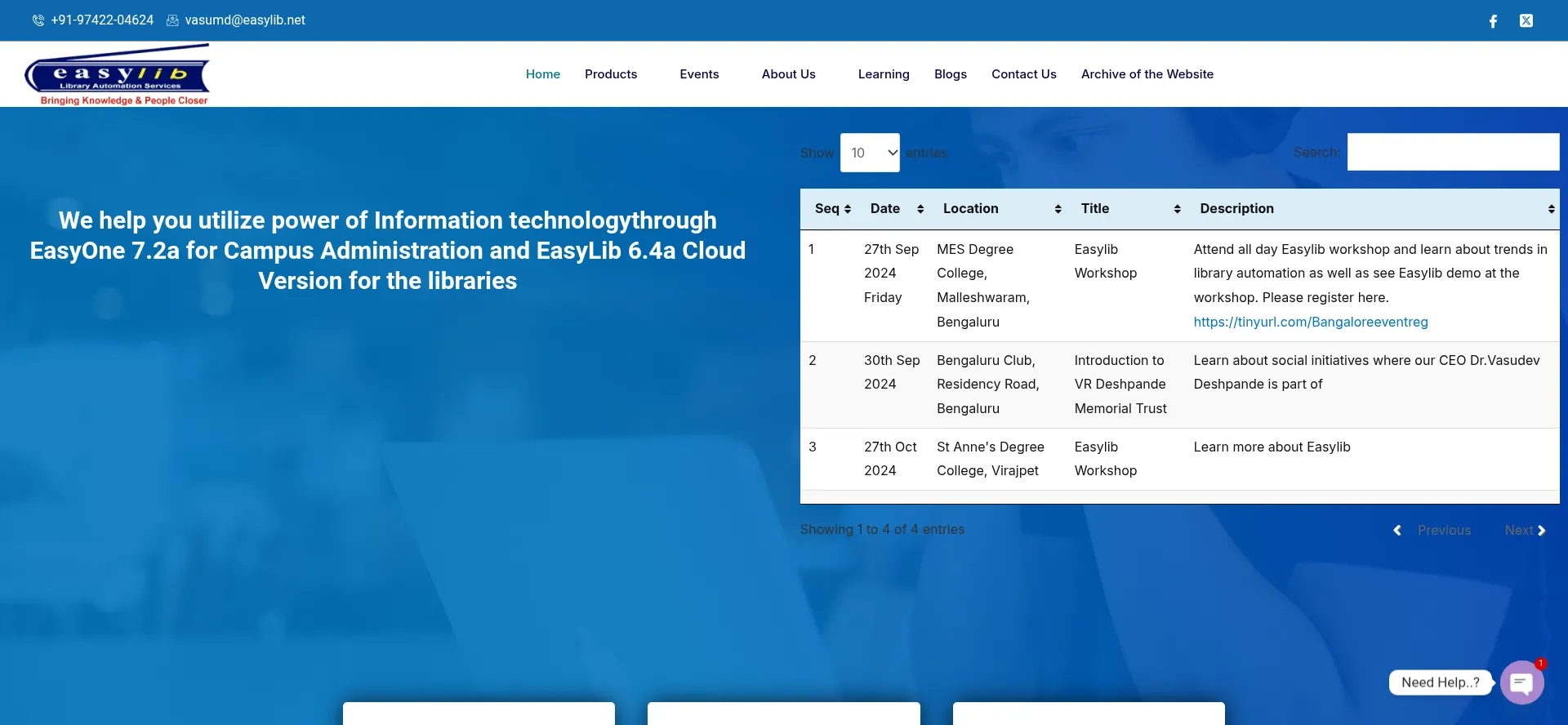Click the Next arrow icon
Viewport: 1568px width, 725px height.
[x=1541, y=531]
